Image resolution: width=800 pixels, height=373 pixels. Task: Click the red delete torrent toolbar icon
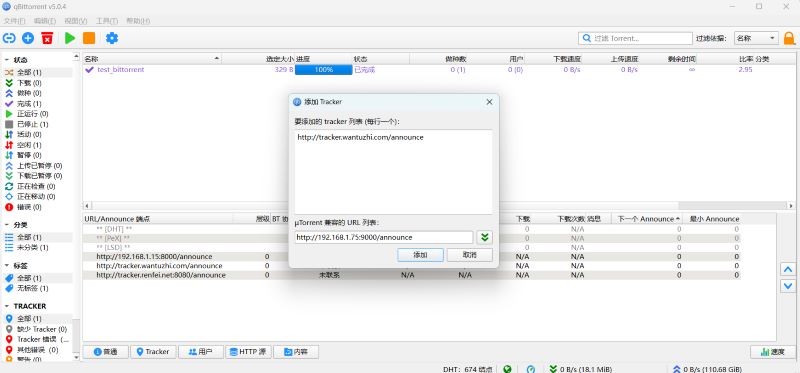pyautogui.click(x=47, y=38)
